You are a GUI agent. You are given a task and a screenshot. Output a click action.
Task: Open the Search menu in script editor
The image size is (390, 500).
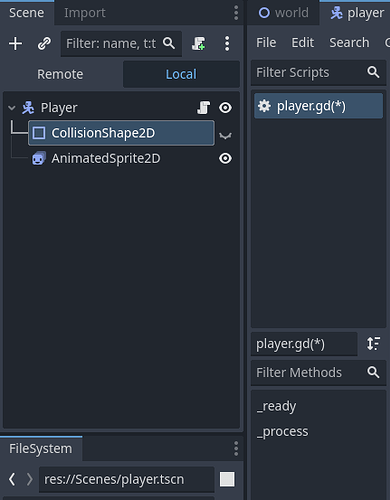(349, 43)
